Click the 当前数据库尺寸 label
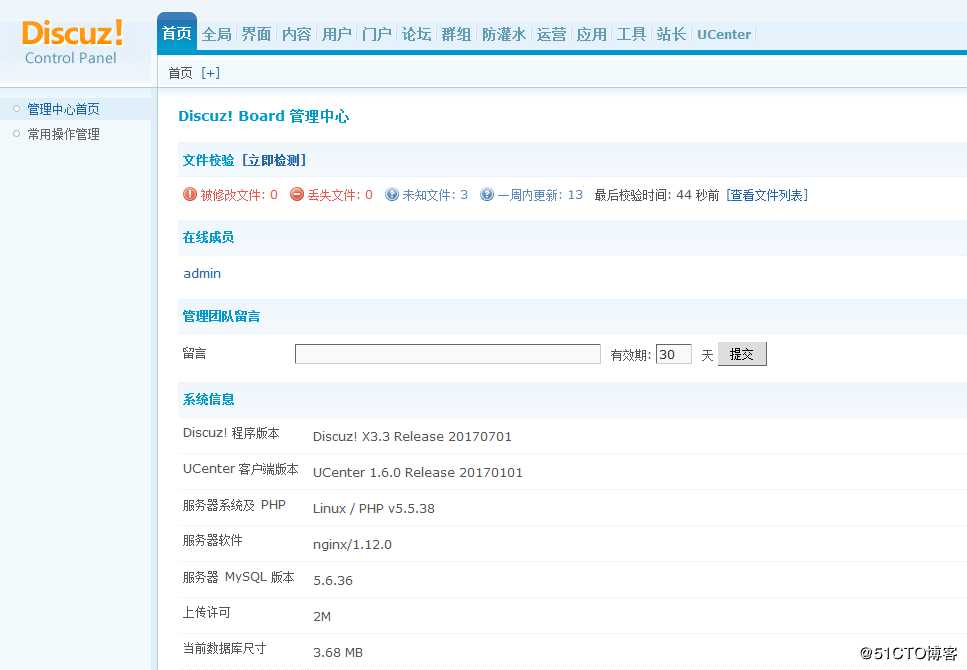This screenshot has width=967, height=670. point(224,648)
